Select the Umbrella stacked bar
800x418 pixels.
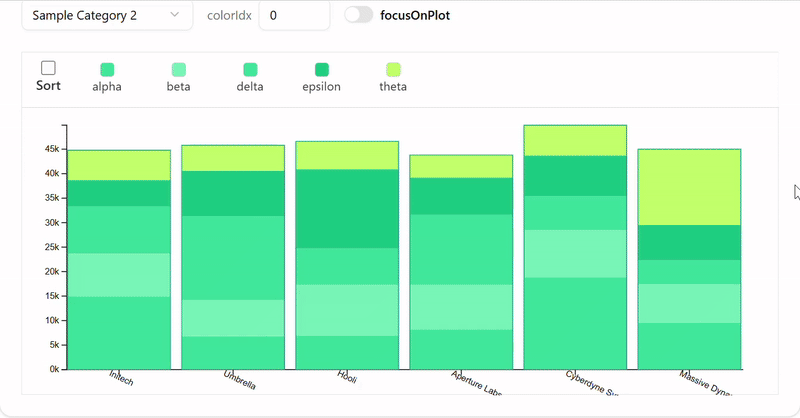232,258
